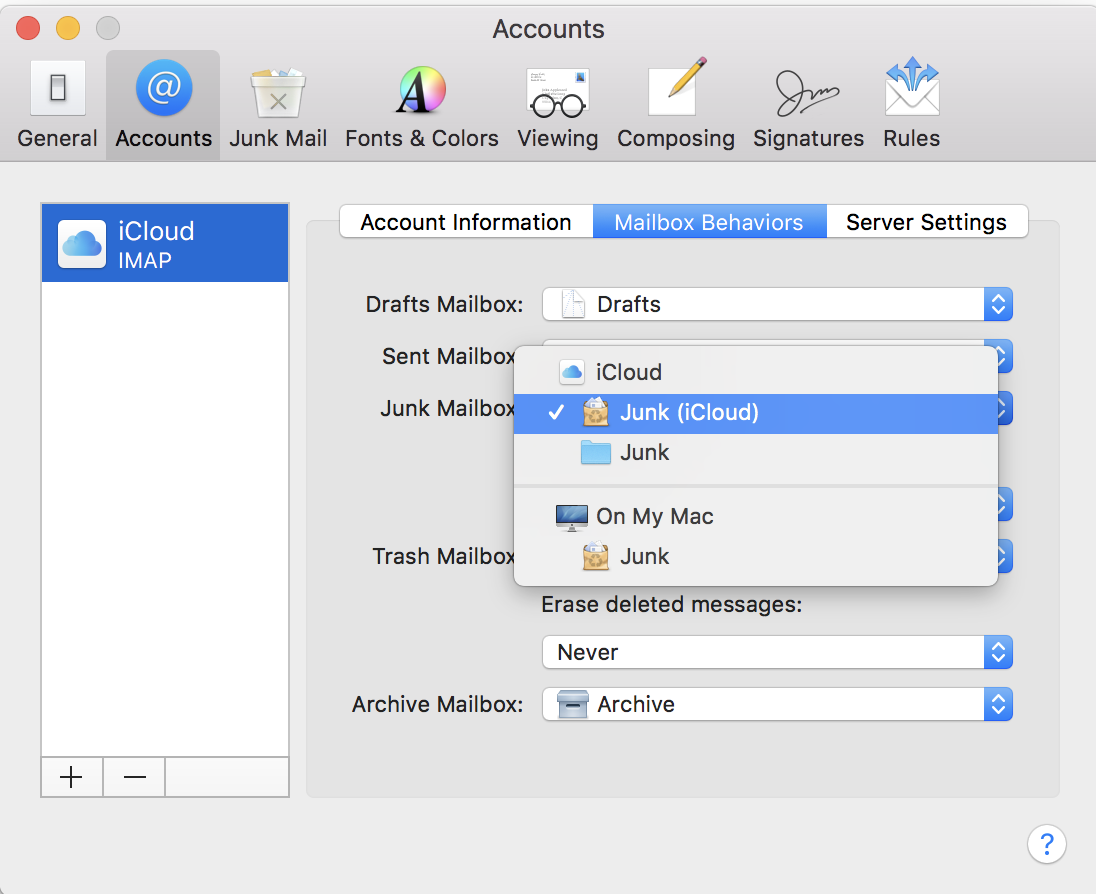Screen dimensions: 1096x894
Task: Switch to the Mailbox Behaviors tab
Action: pos(709,222)
